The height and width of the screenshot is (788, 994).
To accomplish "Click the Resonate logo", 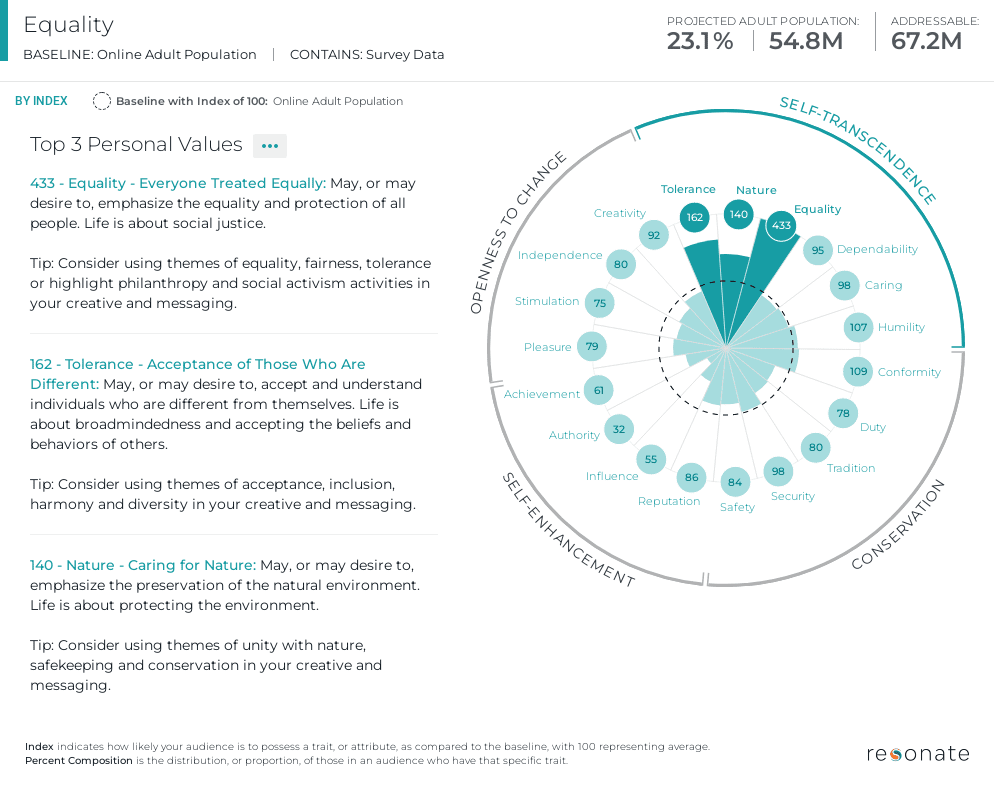I will tap(917, 754).
